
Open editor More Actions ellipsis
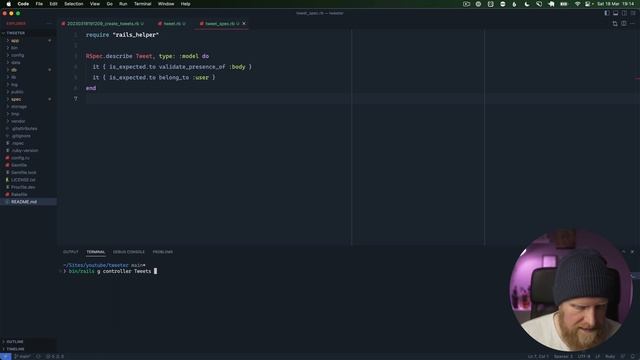pyautogui.click(x=632, y=24)
